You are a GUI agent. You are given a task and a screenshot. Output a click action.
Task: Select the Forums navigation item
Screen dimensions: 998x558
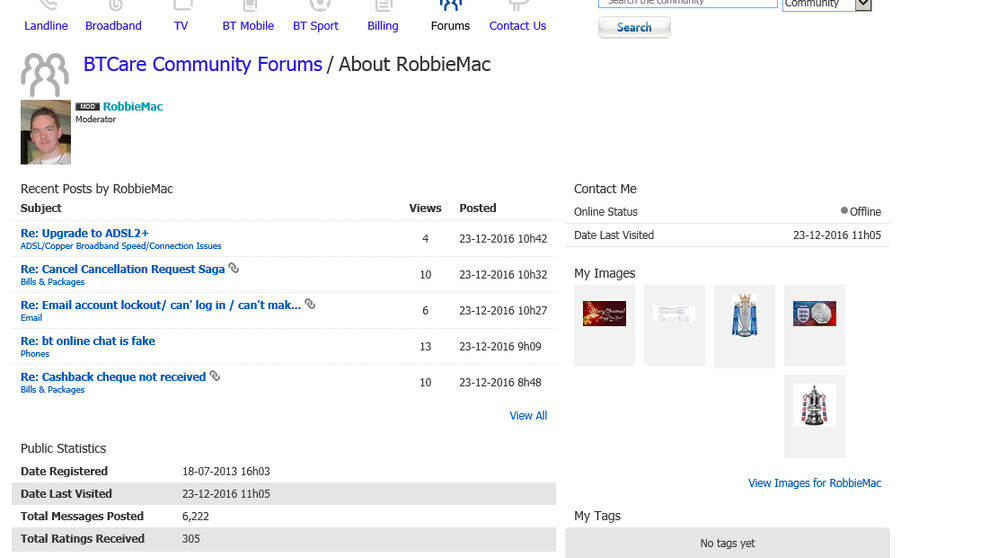(450, 25)
